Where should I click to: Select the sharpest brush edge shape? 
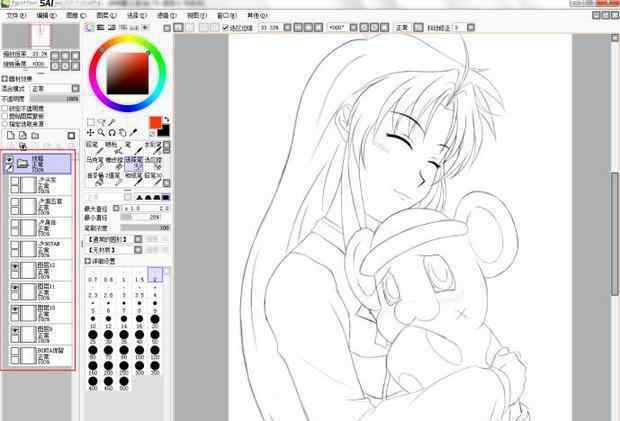coord(139,197)
